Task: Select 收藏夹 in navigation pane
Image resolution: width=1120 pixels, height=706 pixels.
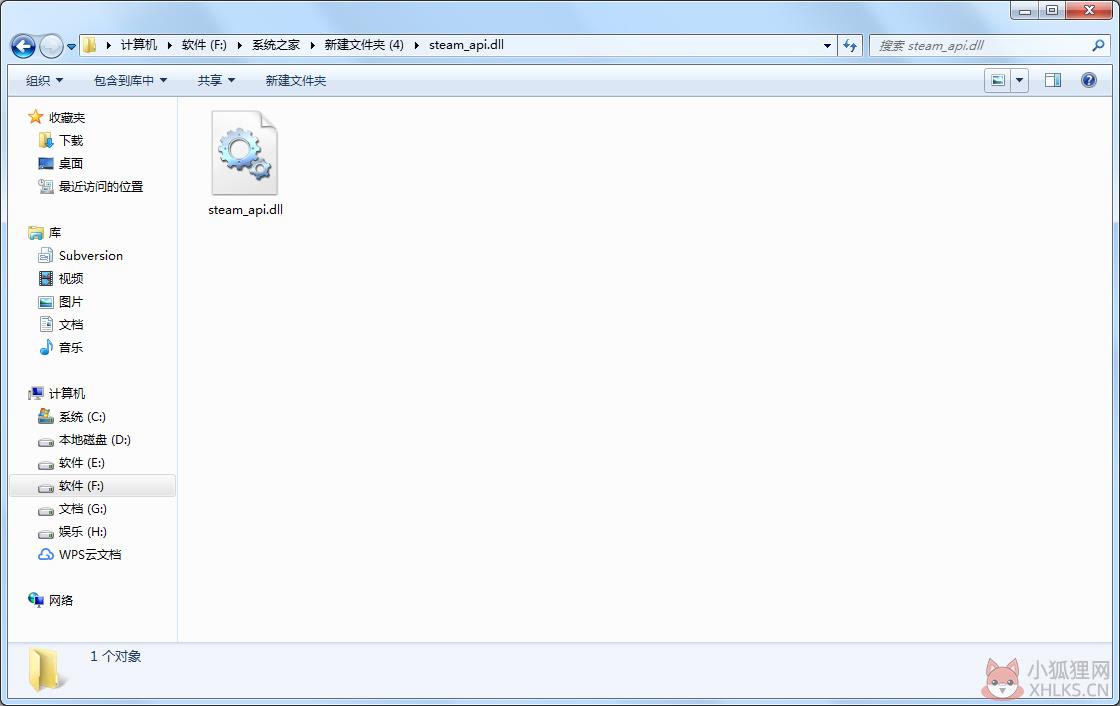Action: (67, 118)
